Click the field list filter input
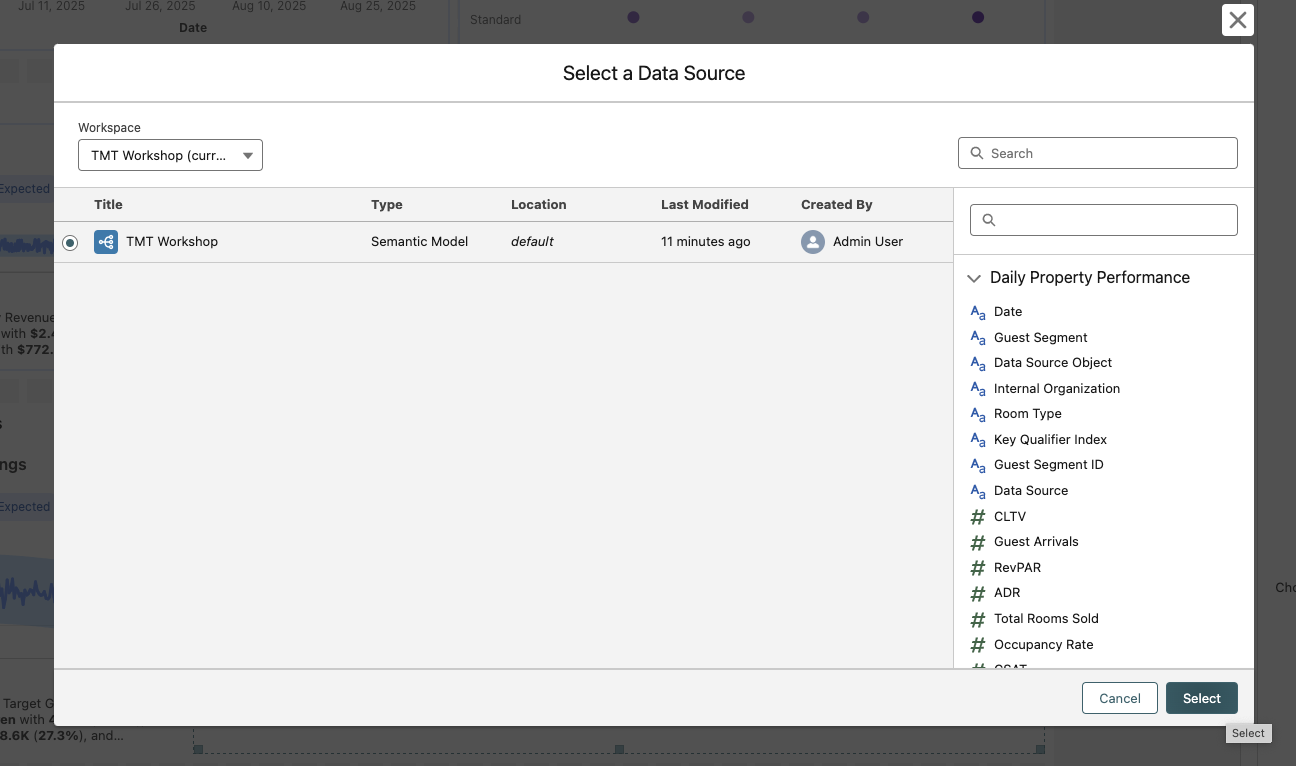1296x766 pixels. pos(1112,220)
